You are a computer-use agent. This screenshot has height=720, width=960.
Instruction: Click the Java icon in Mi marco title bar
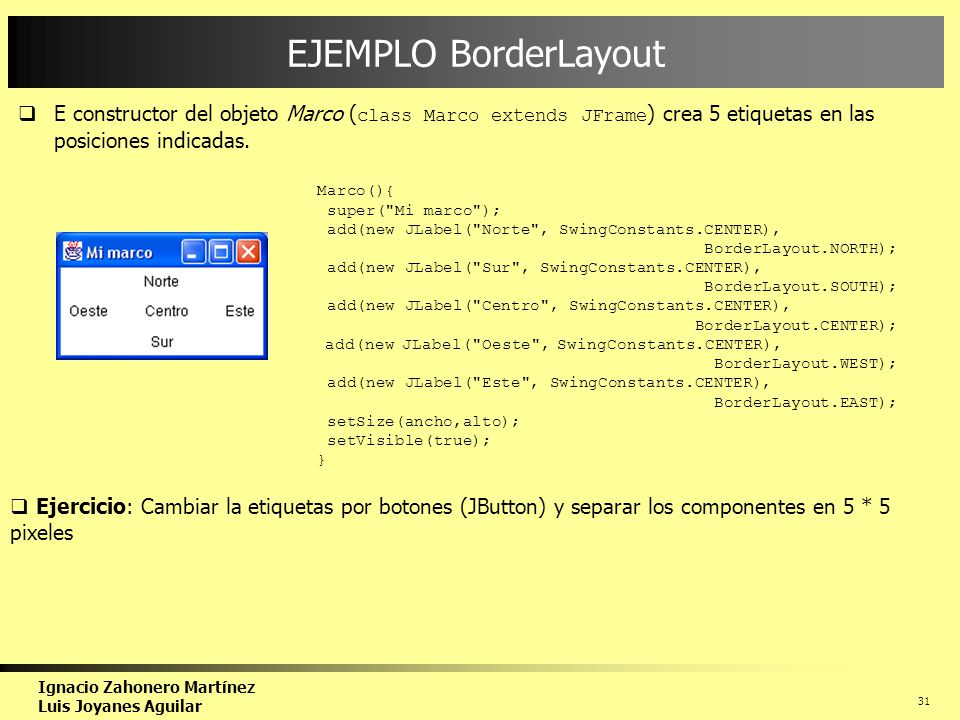[72, 251]
